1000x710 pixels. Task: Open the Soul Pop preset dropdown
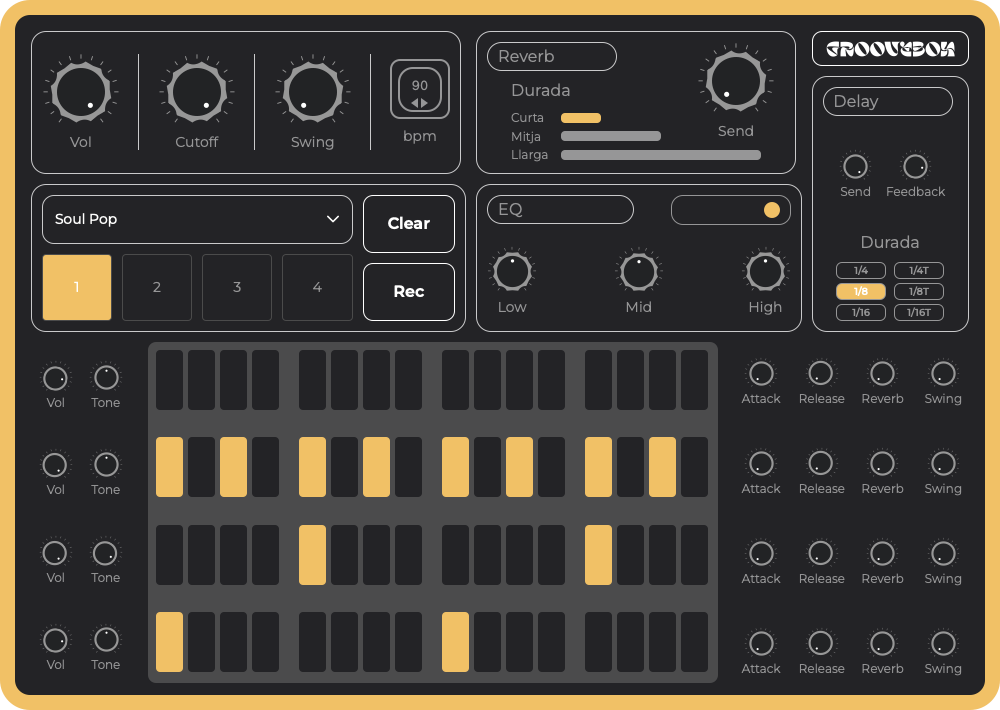click(197, 218)
